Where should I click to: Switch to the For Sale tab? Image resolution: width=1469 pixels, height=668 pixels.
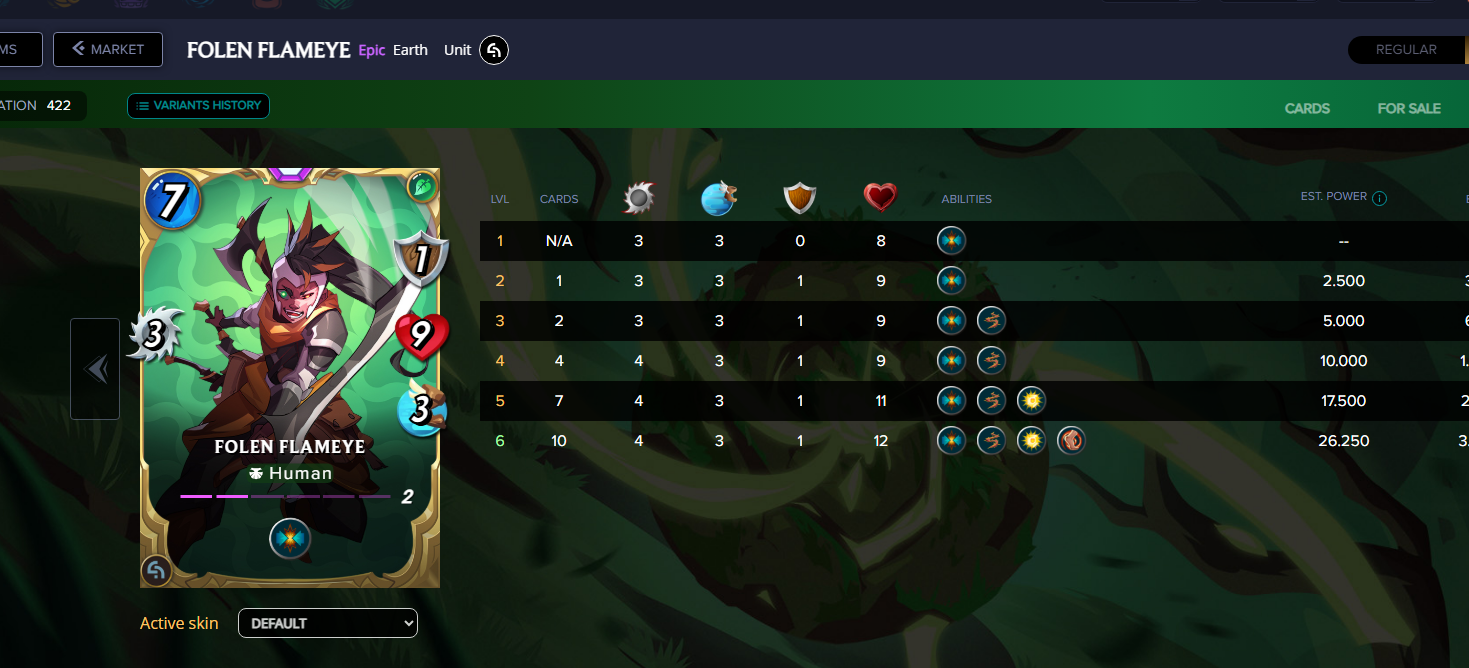1409,108
